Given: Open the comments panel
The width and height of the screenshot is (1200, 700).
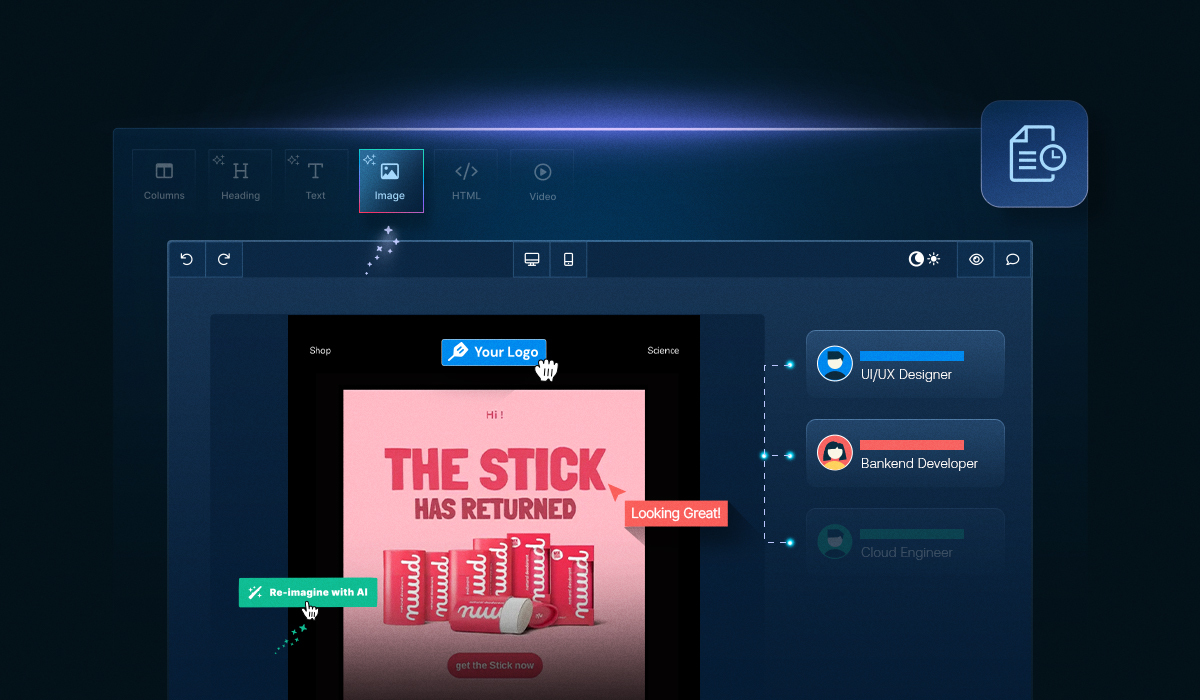Looking at the screenshot, I should [1012, 259].
